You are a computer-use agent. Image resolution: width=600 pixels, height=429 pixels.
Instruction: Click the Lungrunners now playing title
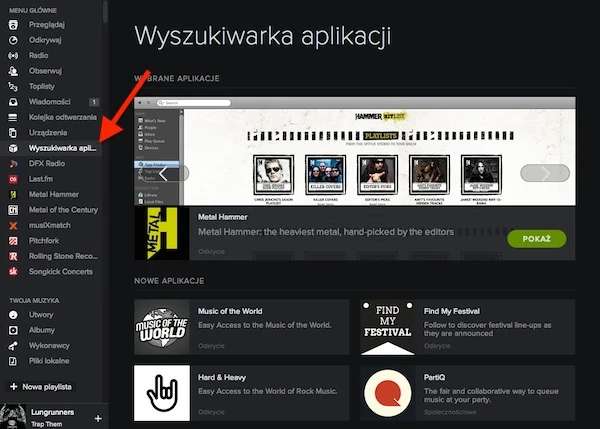[52, 412]
